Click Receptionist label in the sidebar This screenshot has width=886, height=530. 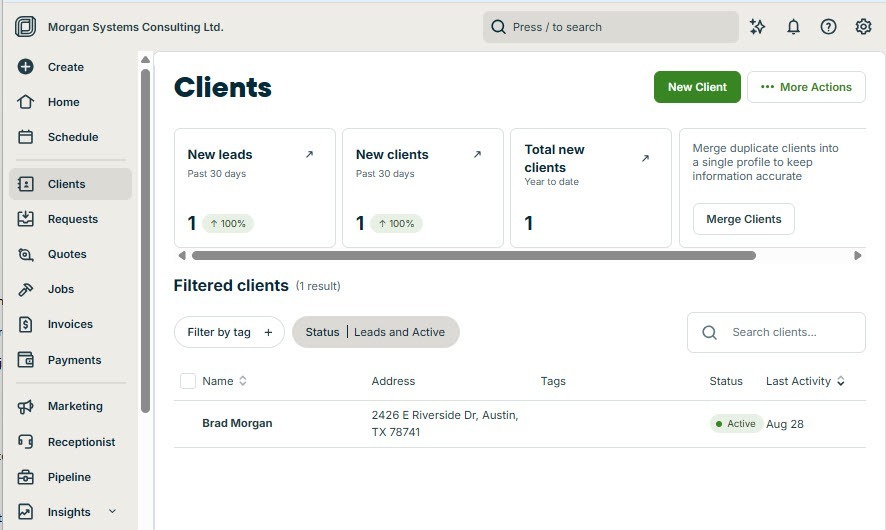81,442
